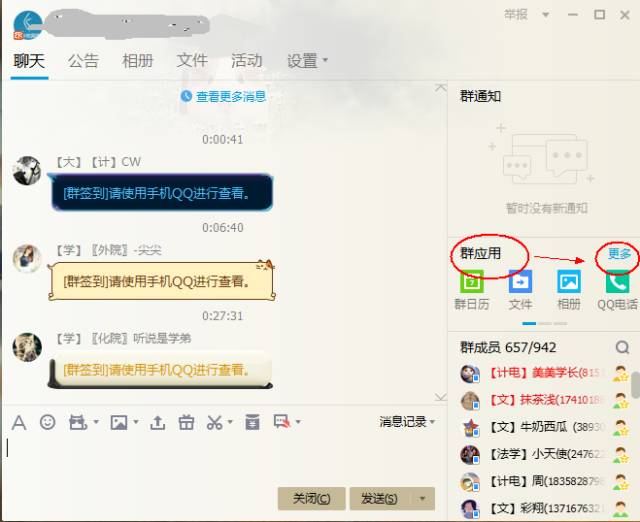
Task: Click sender name 【学】〖外院〗-尖尖
Action: (x=108, y=250)
